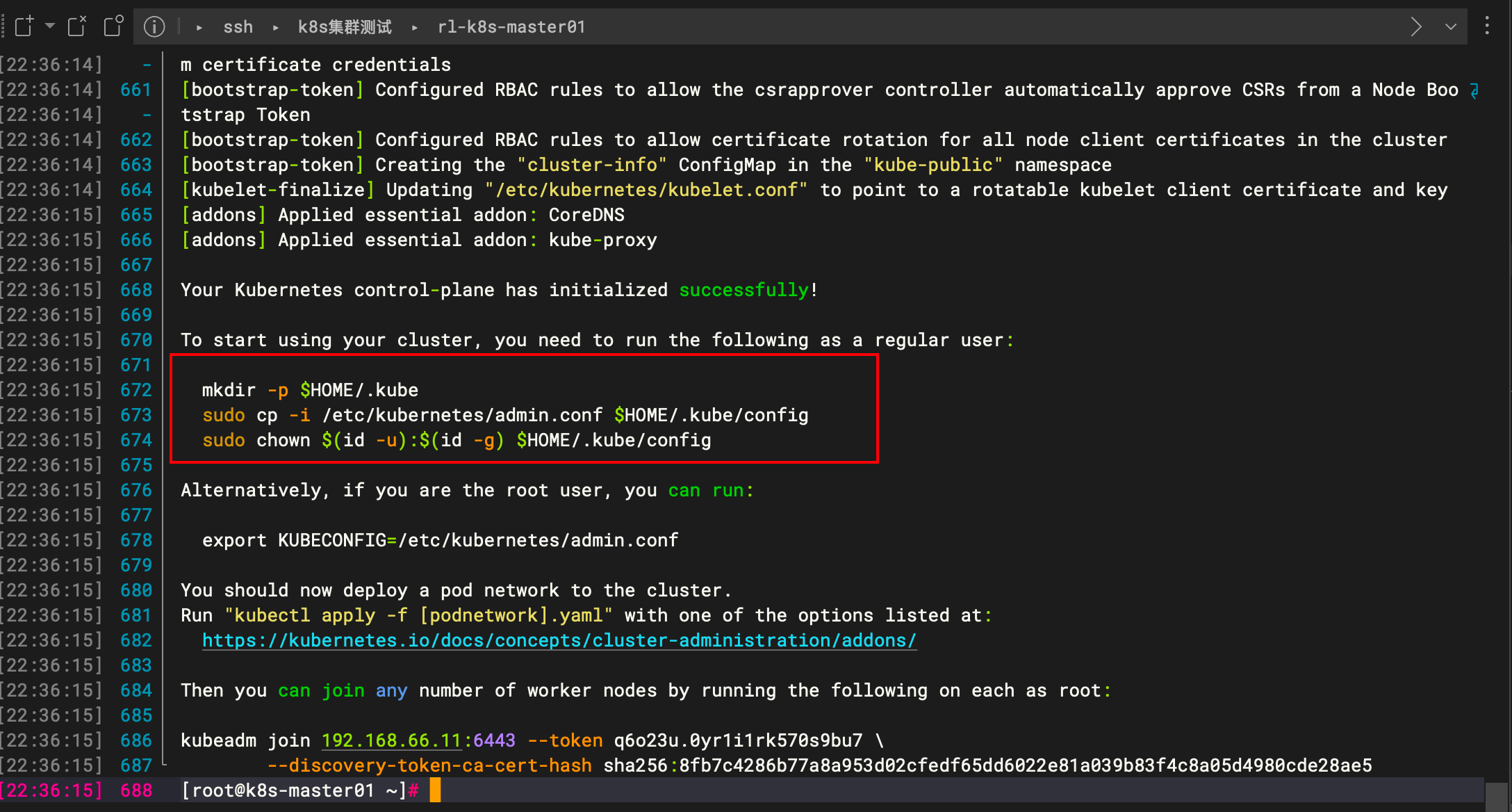
Task: Click the close tab icon
Action: tap(77, 26)
